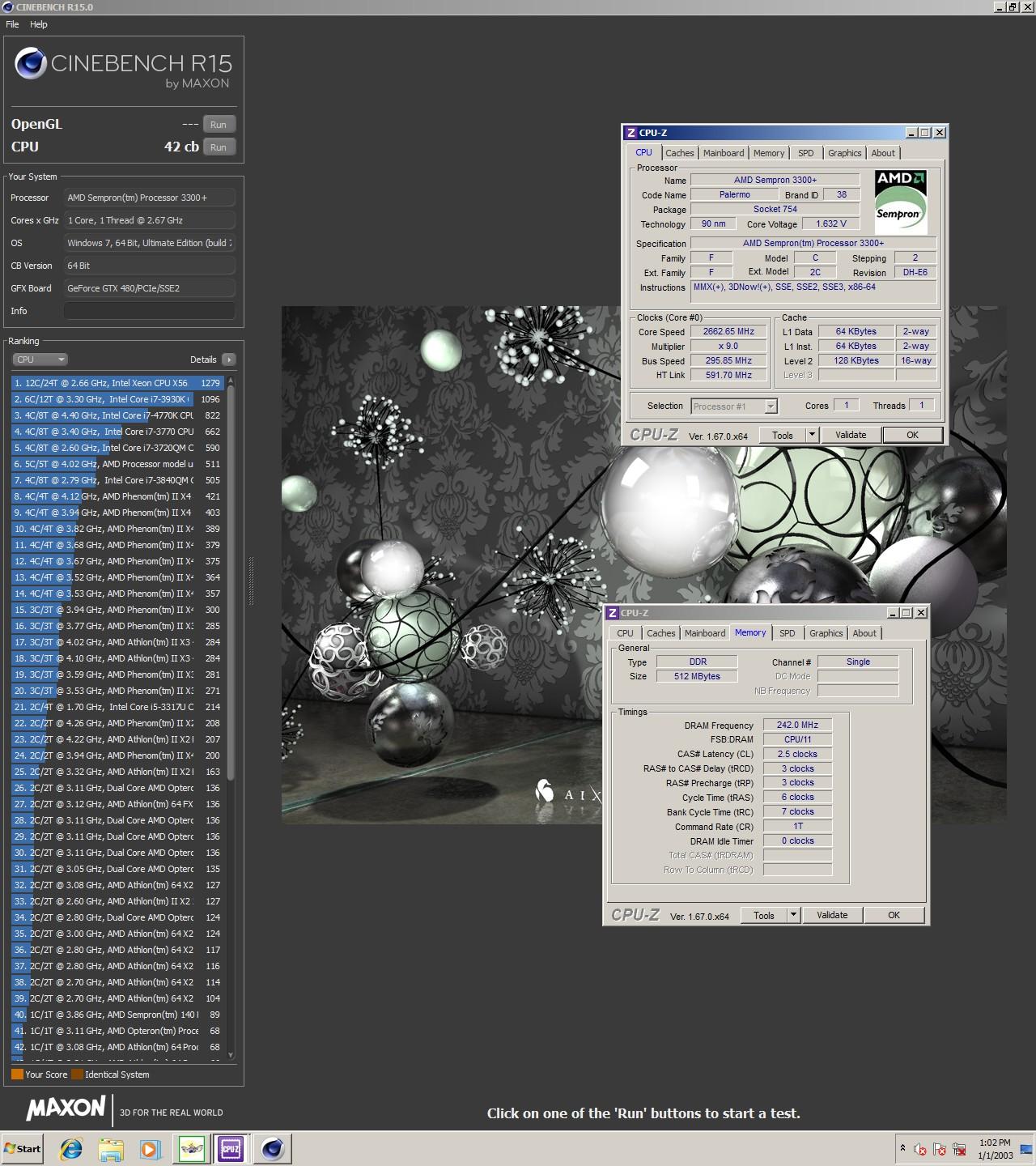1036x1166 pixels.
Task: Click Validate in lower CPU-Z window
Action: (x=832, y=915)
